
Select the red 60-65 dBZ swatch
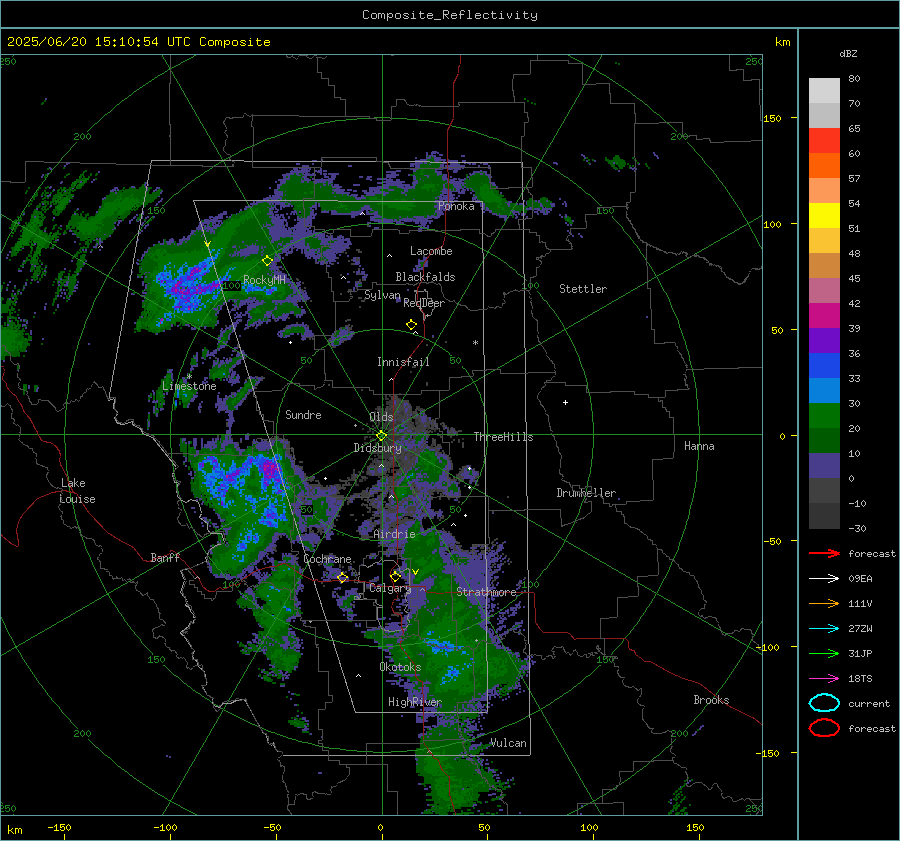click(824, 141)
